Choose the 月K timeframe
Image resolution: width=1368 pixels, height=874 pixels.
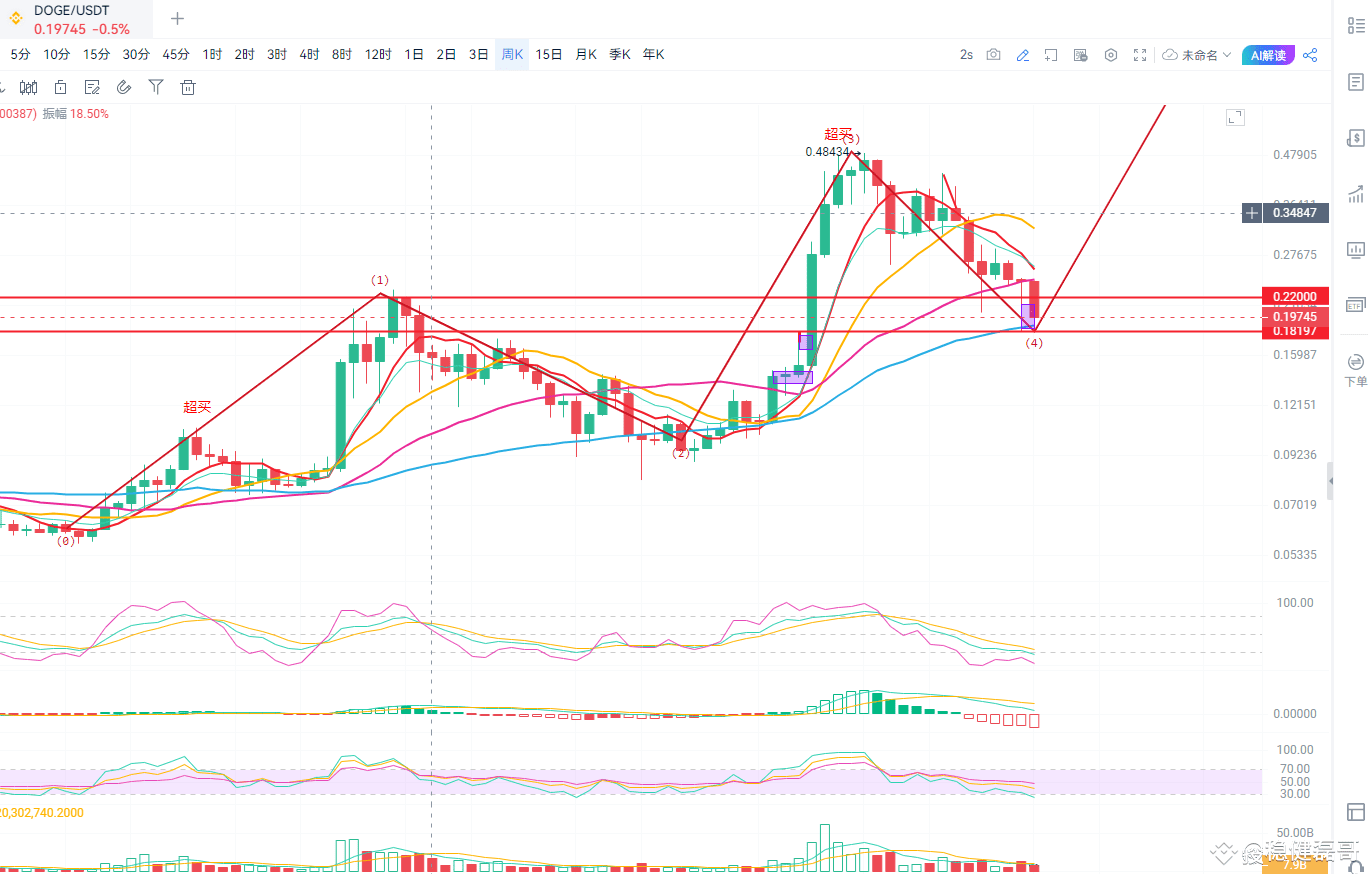click(586, 55)
